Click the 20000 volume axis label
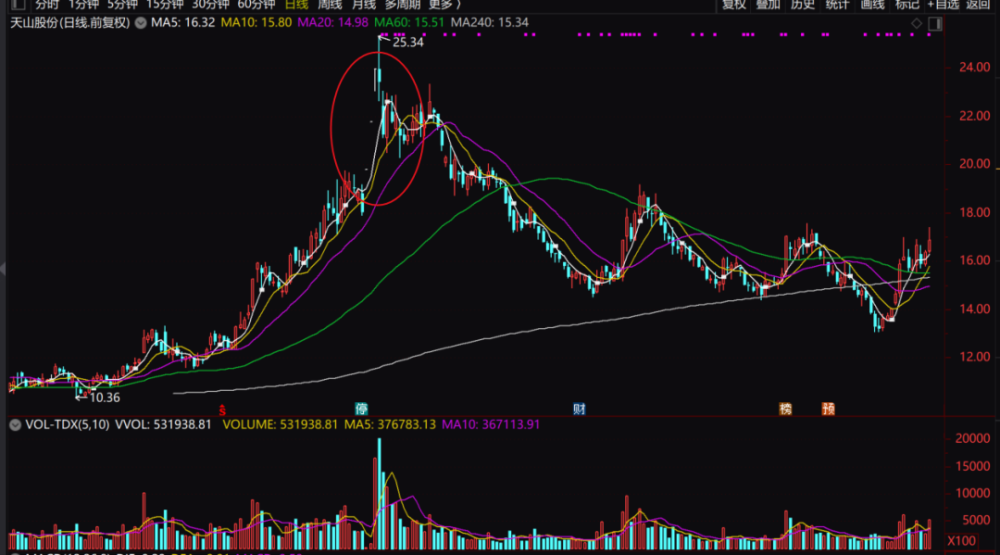 pos(973,438)
